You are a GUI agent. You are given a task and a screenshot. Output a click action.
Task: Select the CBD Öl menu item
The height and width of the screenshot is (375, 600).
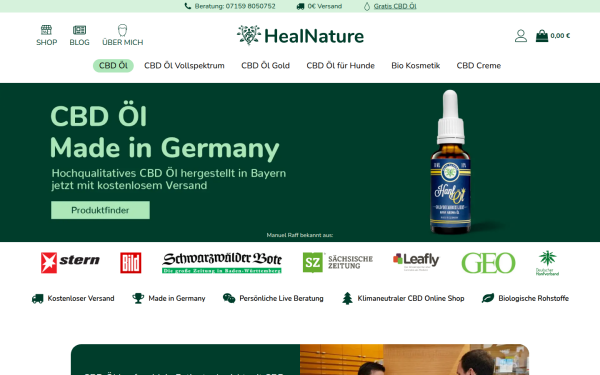[x=113, y=65]
